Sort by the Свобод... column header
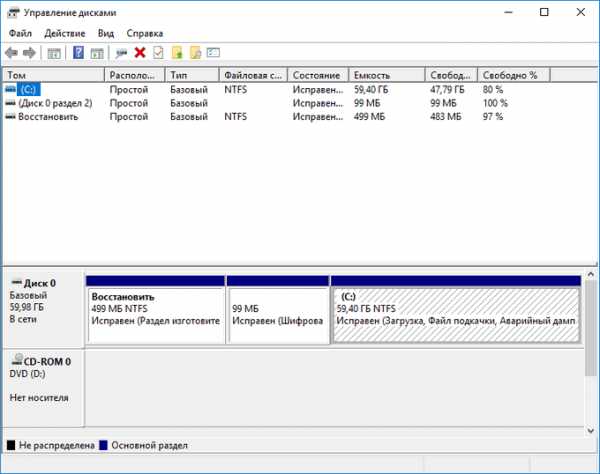 point(451,75)
